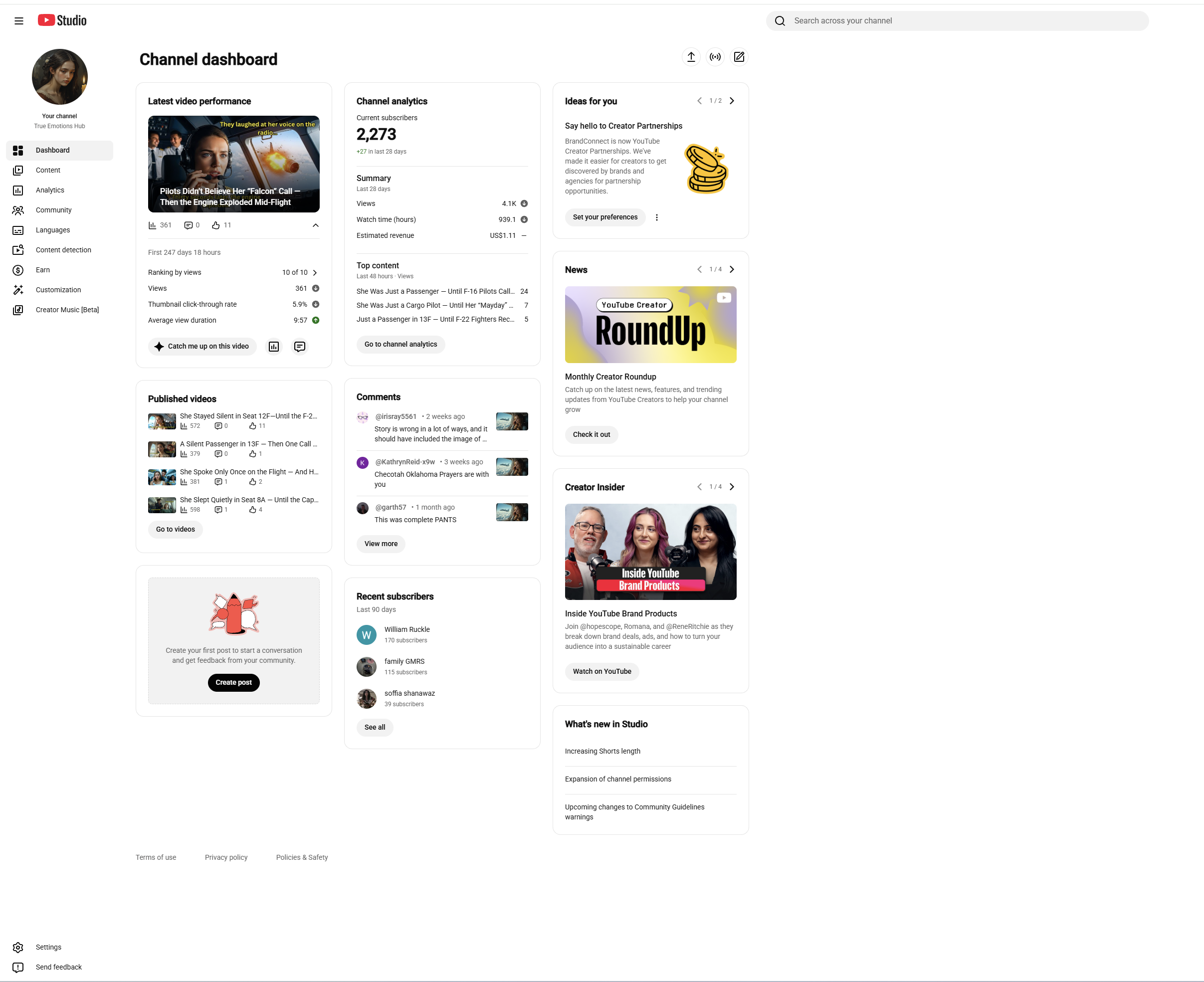
Task: Click previous arrow in Ideas for you
Action: (699, 101)
